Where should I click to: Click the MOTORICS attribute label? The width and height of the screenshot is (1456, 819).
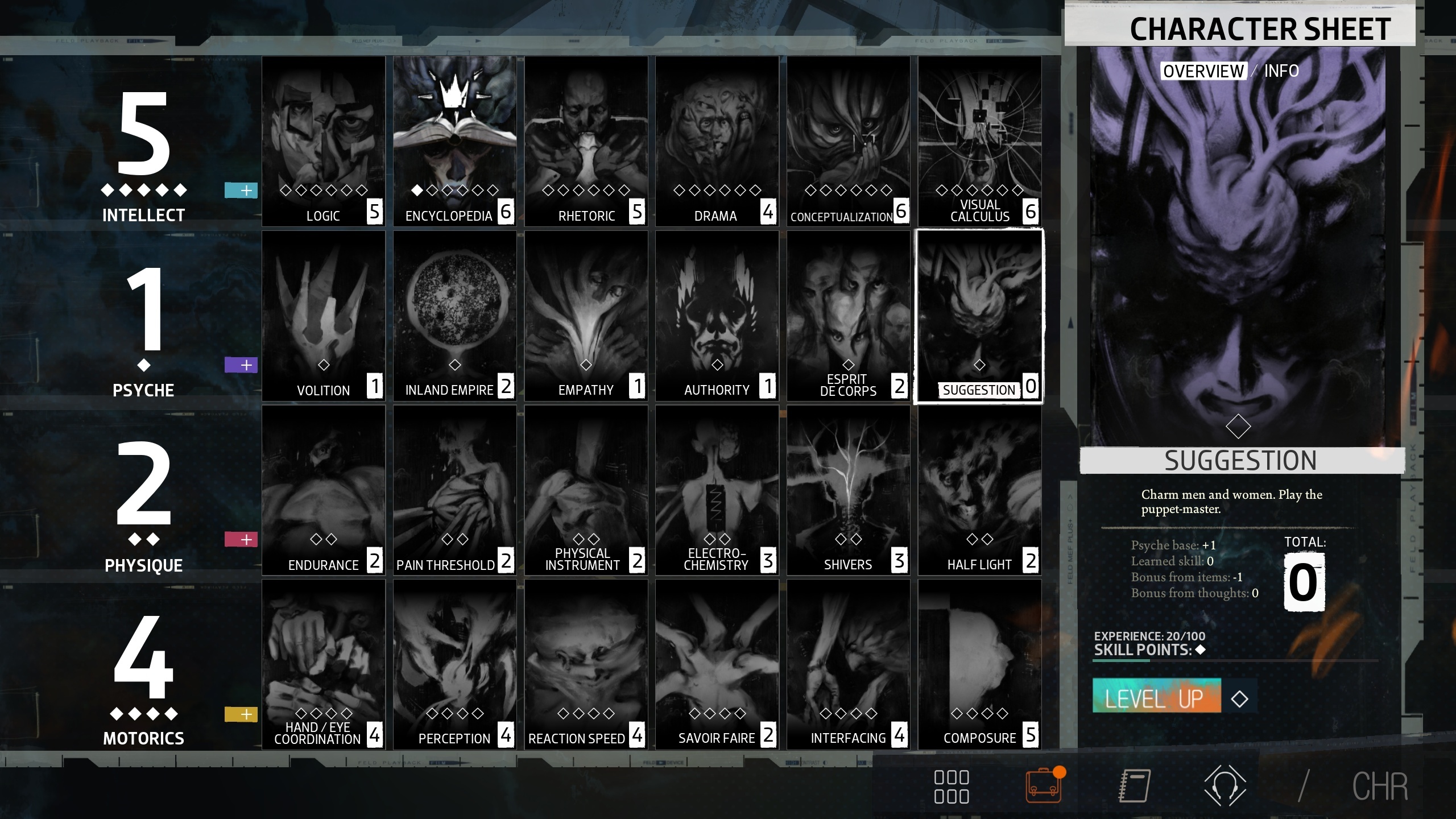point(143,739)
